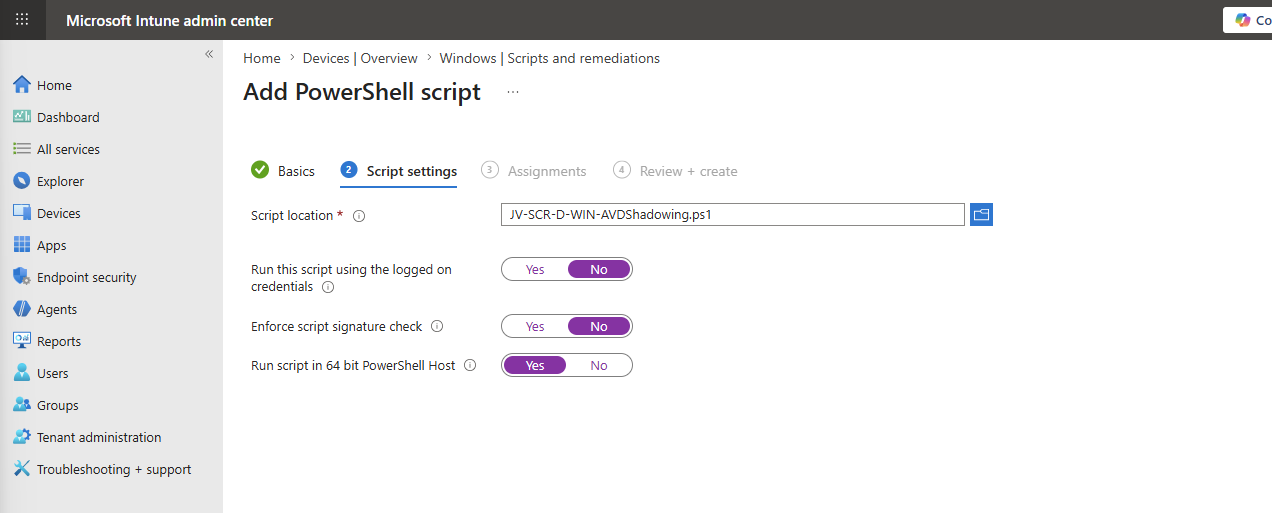Image resolution: width=1272 pixels, height=513 pixels.
Task: Set 64 bit PowerShell Host to No
Action: click(599, 365)
